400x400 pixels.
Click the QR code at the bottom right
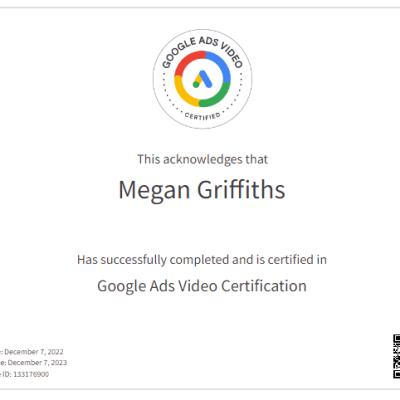pos(396,356)
